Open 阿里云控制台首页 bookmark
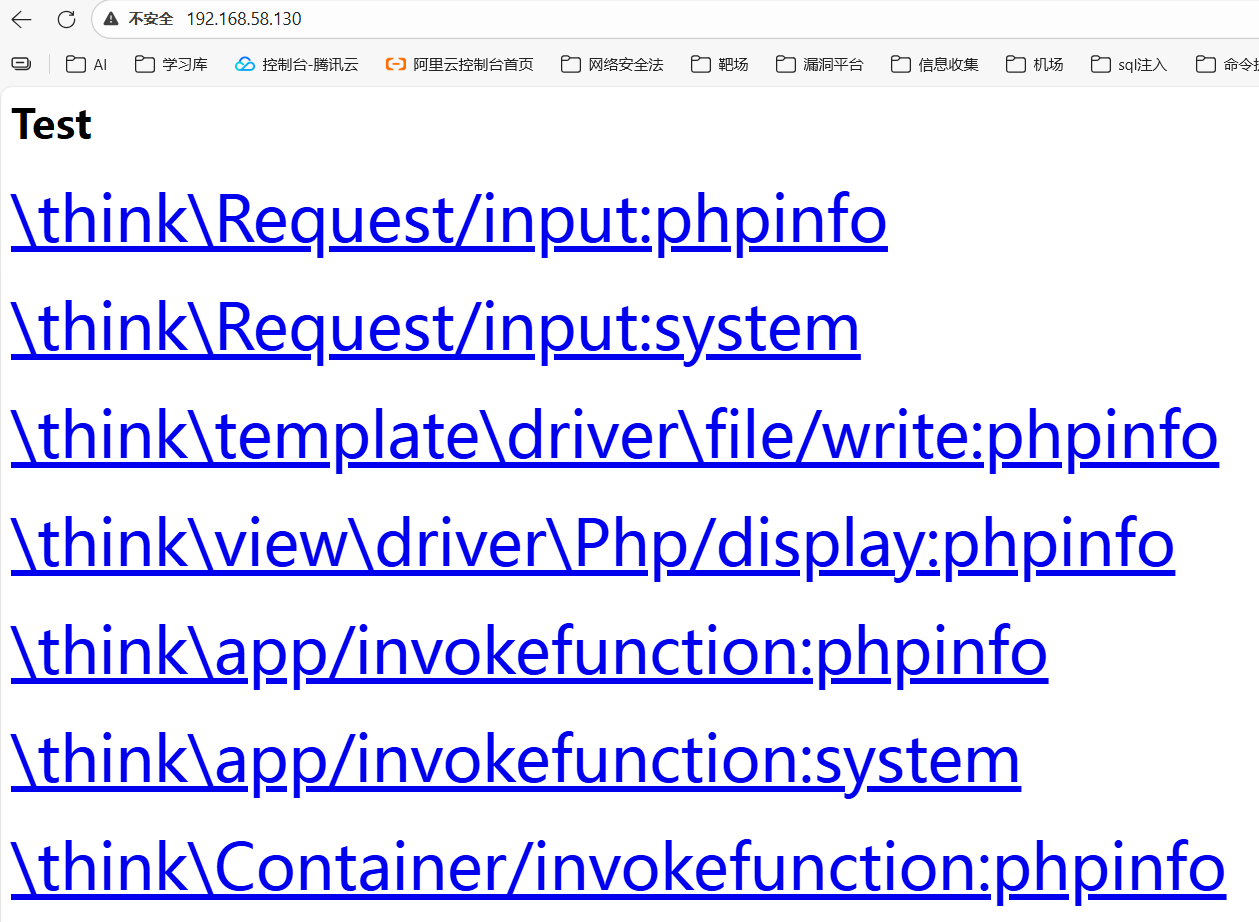This screenshot has width=1259, height=922. pyautogui.click(x=460, y=64)
